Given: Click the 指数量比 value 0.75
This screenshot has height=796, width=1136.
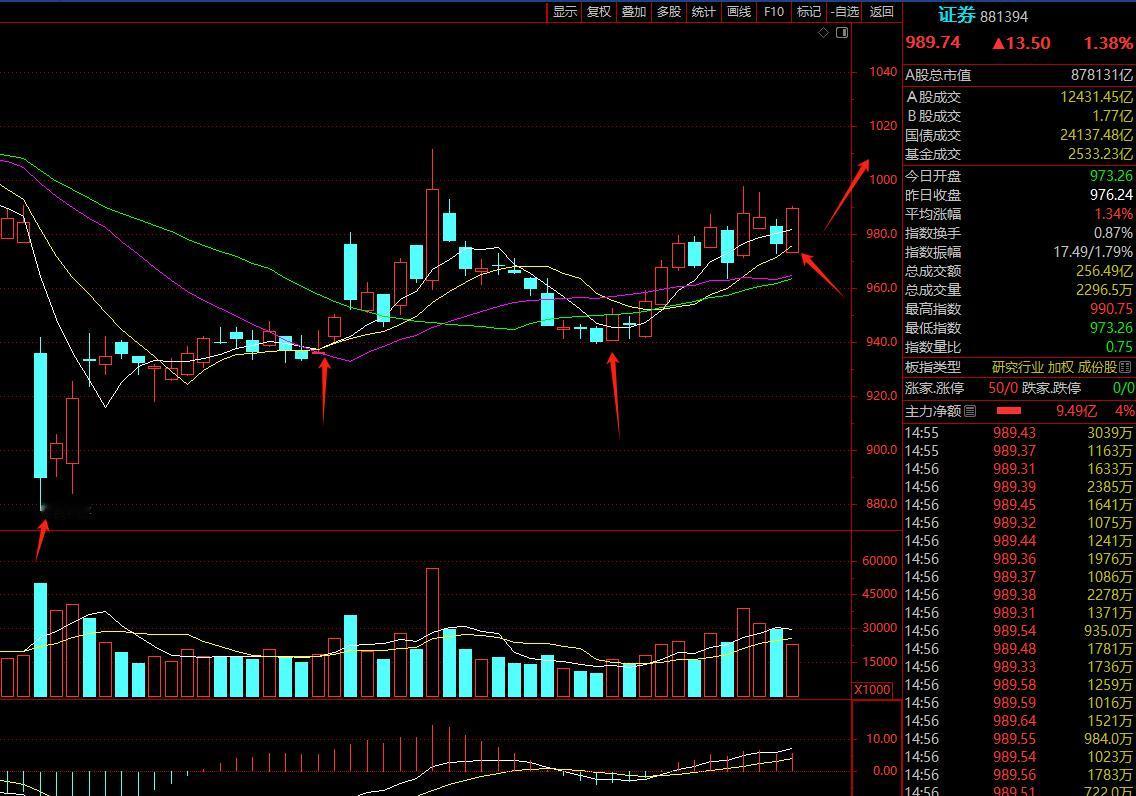Looking at the screenshot, I should [1119, 347].
